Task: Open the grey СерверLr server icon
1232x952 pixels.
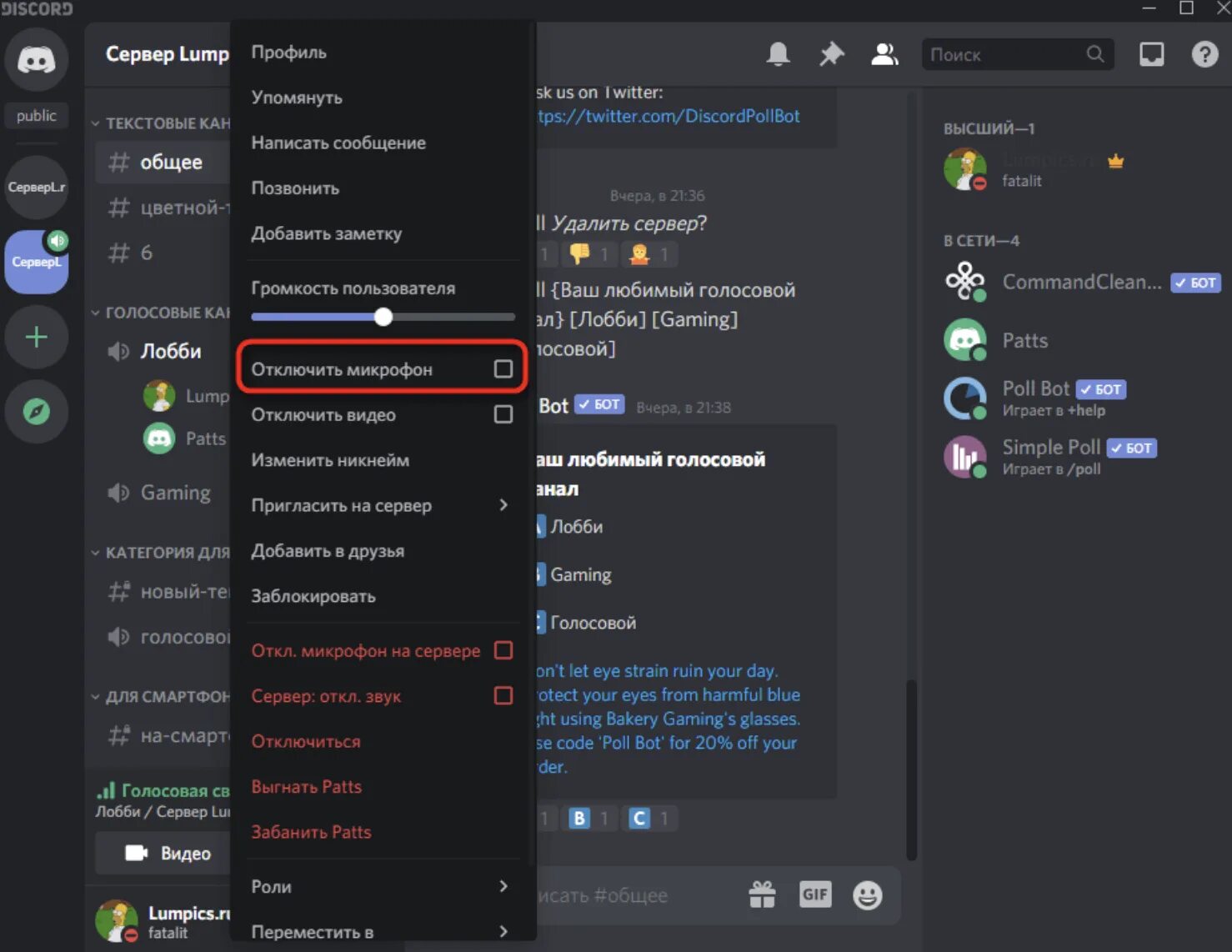Action: point(36,187)
